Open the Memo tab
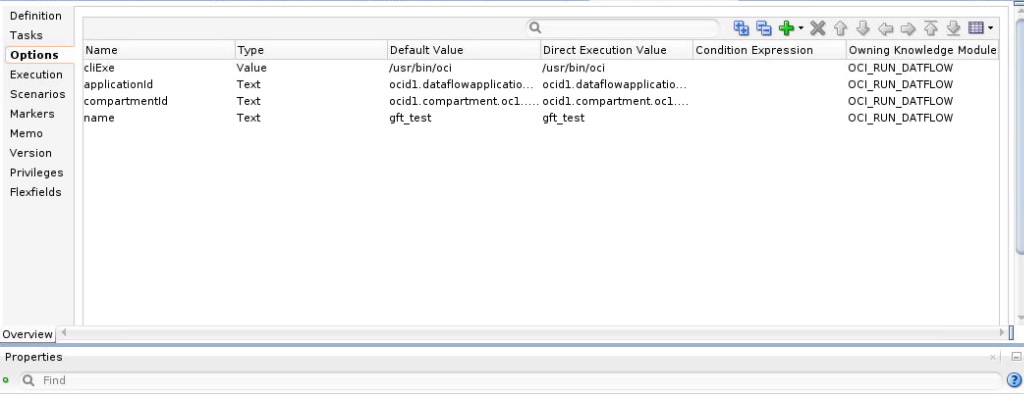The width and height of the screenshot is (1024, 396). (26, 133)
